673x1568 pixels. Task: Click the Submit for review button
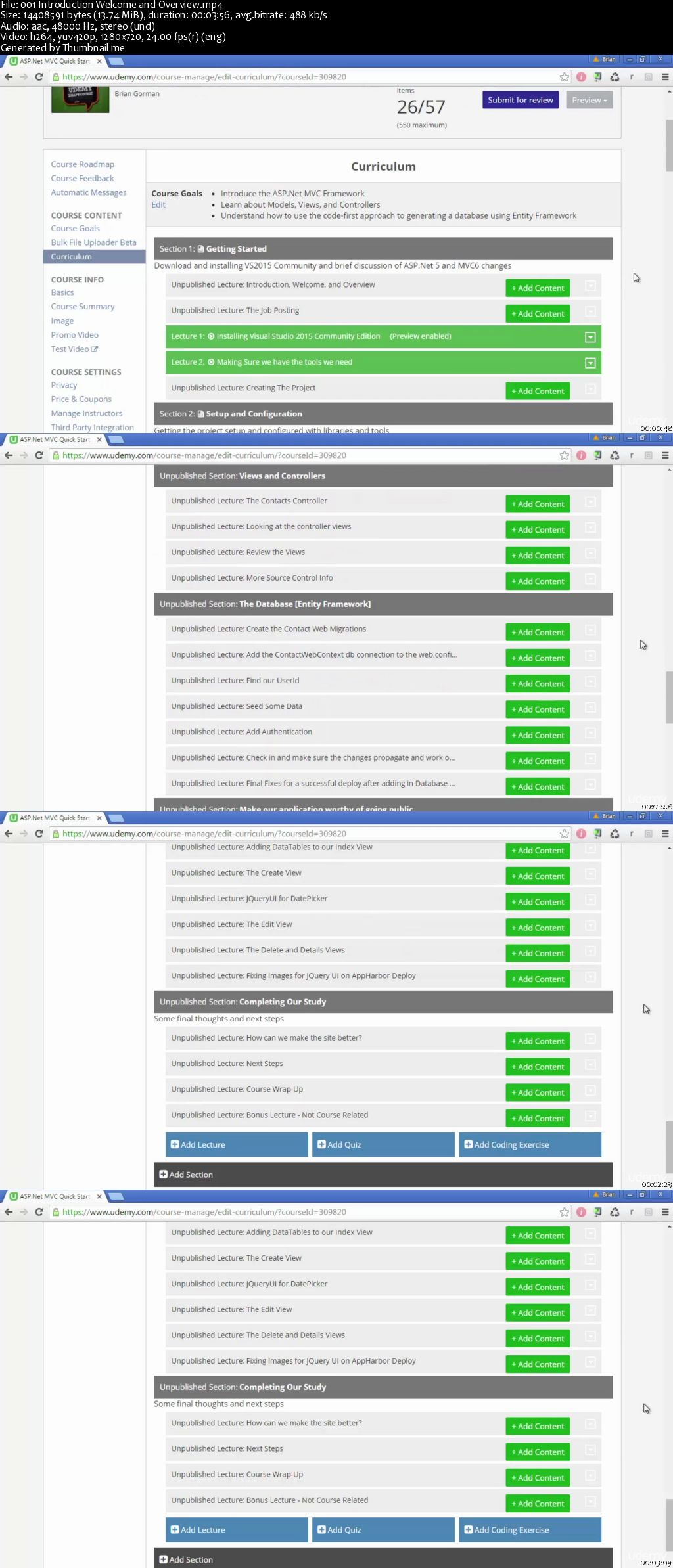521,100
